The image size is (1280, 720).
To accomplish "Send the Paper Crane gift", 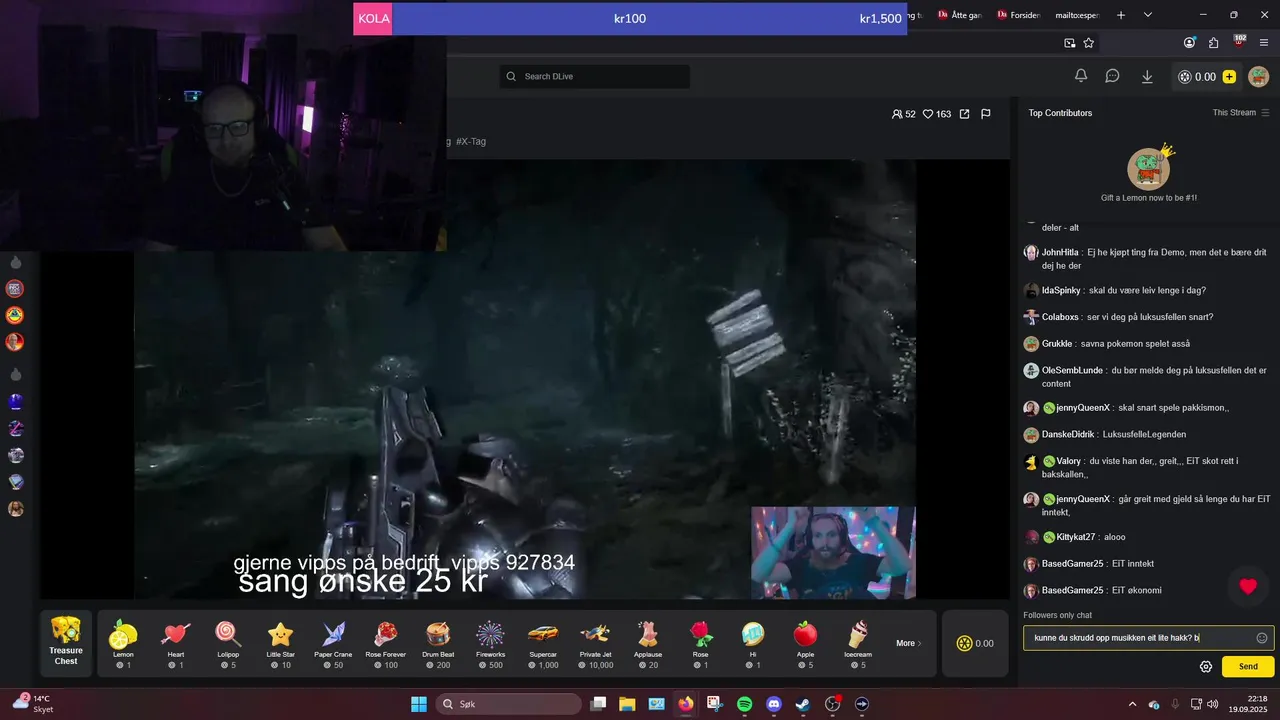I will click(x=333, y=643).
